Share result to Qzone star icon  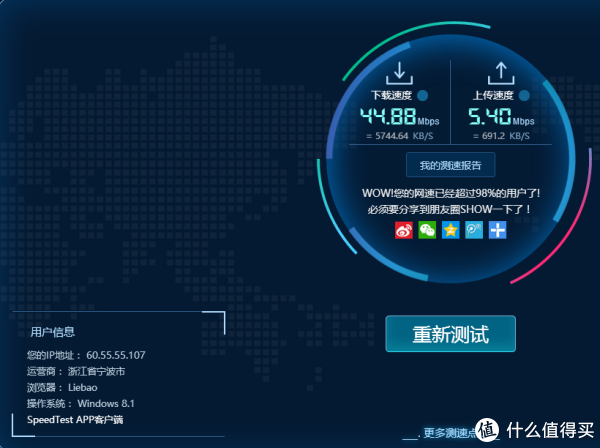[451, 230]
